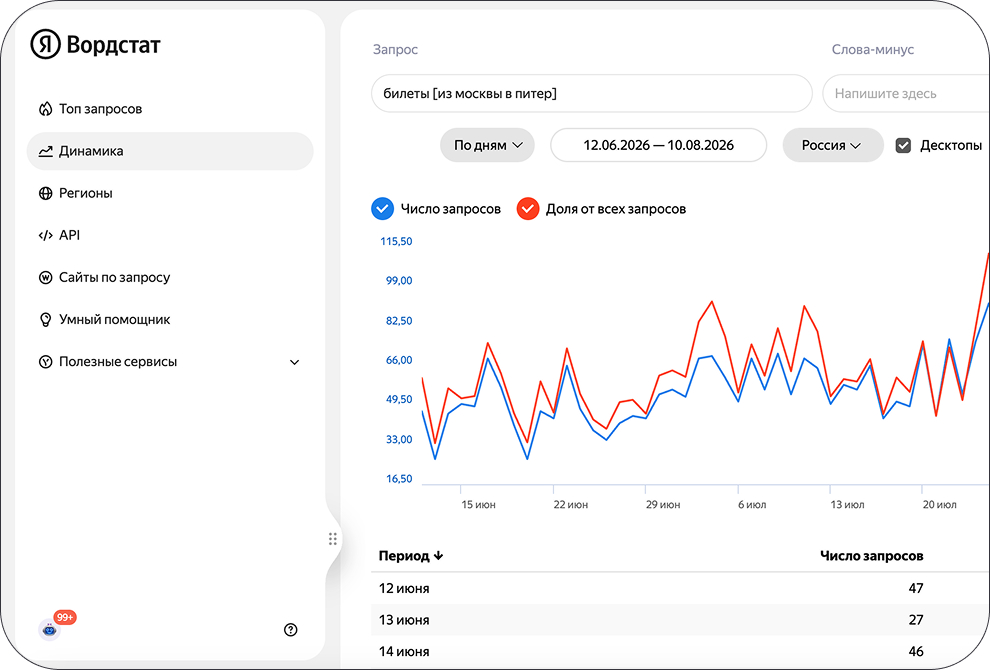Open the По дням period dropdown
Screen dimensions: 990x670
pyautogui.click(x=487, y=145)
